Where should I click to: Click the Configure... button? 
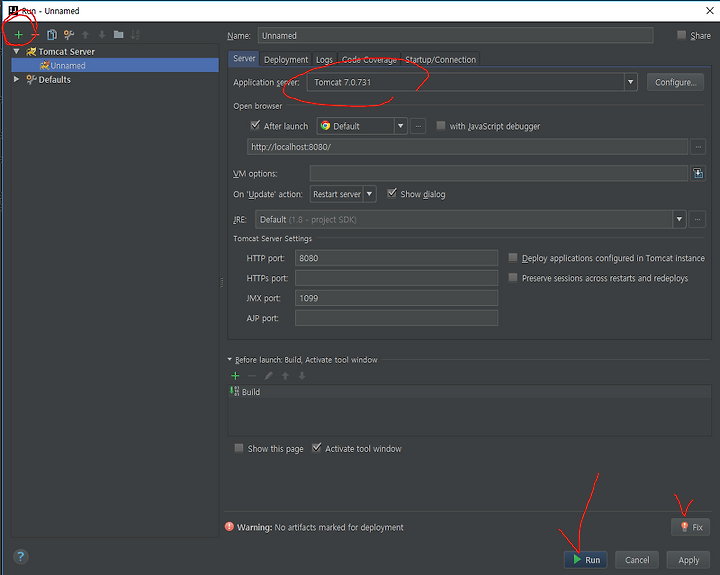675,82
